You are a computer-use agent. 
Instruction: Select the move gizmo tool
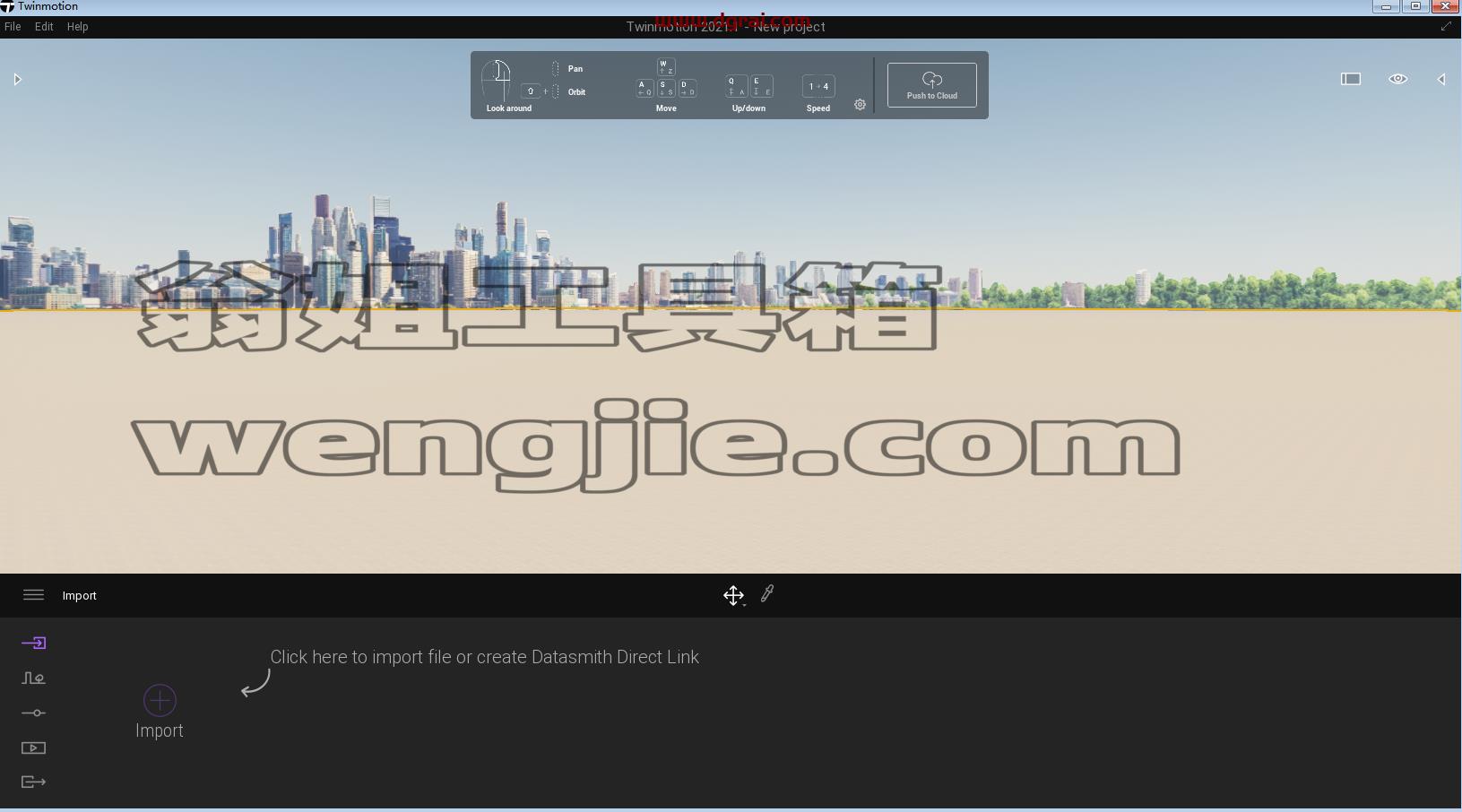(x=734, y=595)
